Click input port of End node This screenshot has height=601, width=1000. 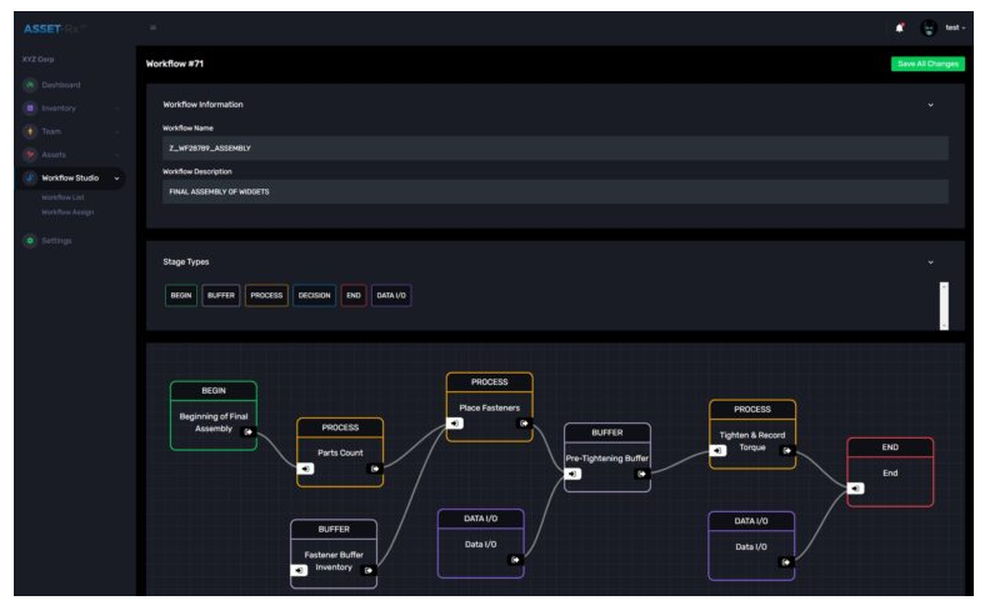click(856, 488)
